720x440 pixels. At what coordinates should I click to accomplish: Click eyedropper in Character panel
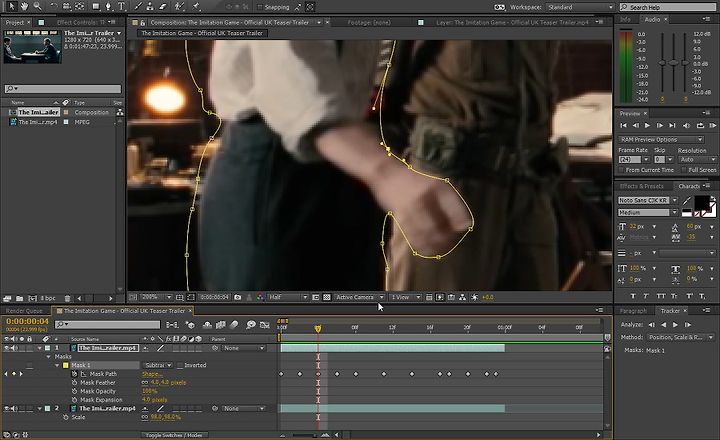click(x=686, y=201)
